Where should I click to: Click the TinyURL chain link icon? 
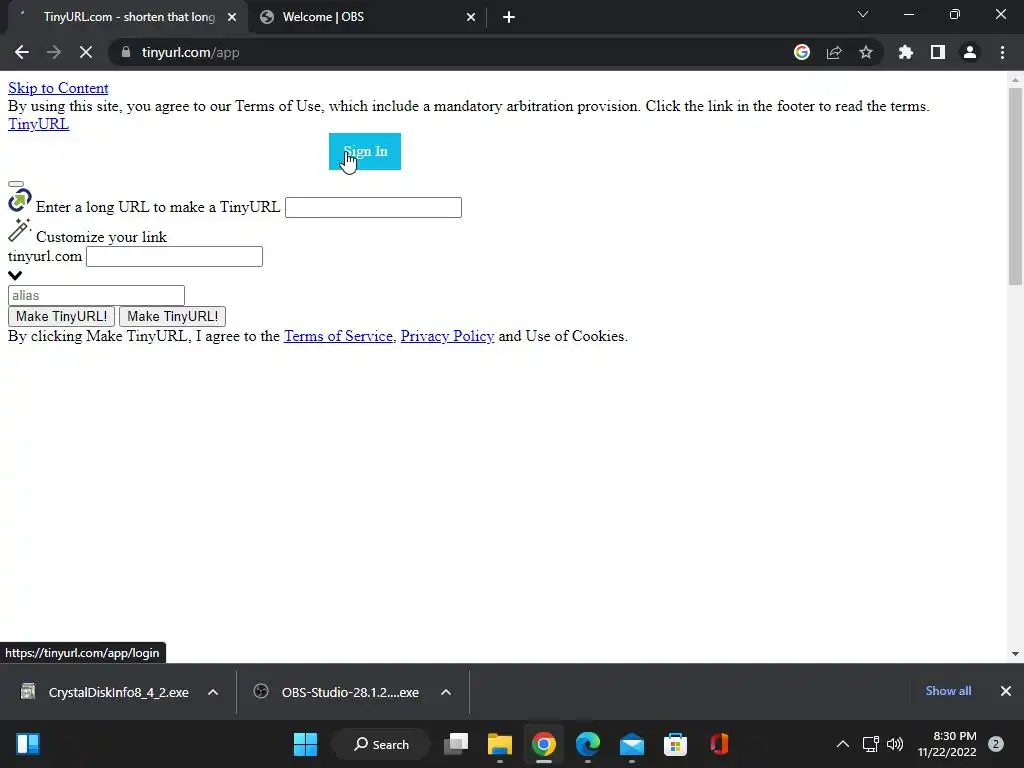(20, 201)
